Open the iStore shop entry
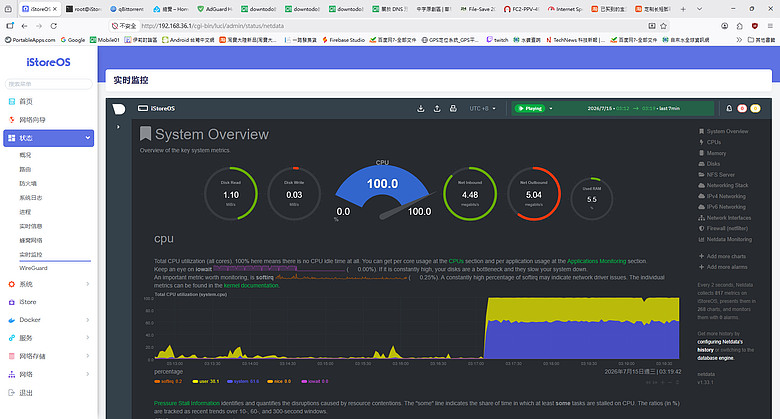780x419 pixels. click(27, 302)
